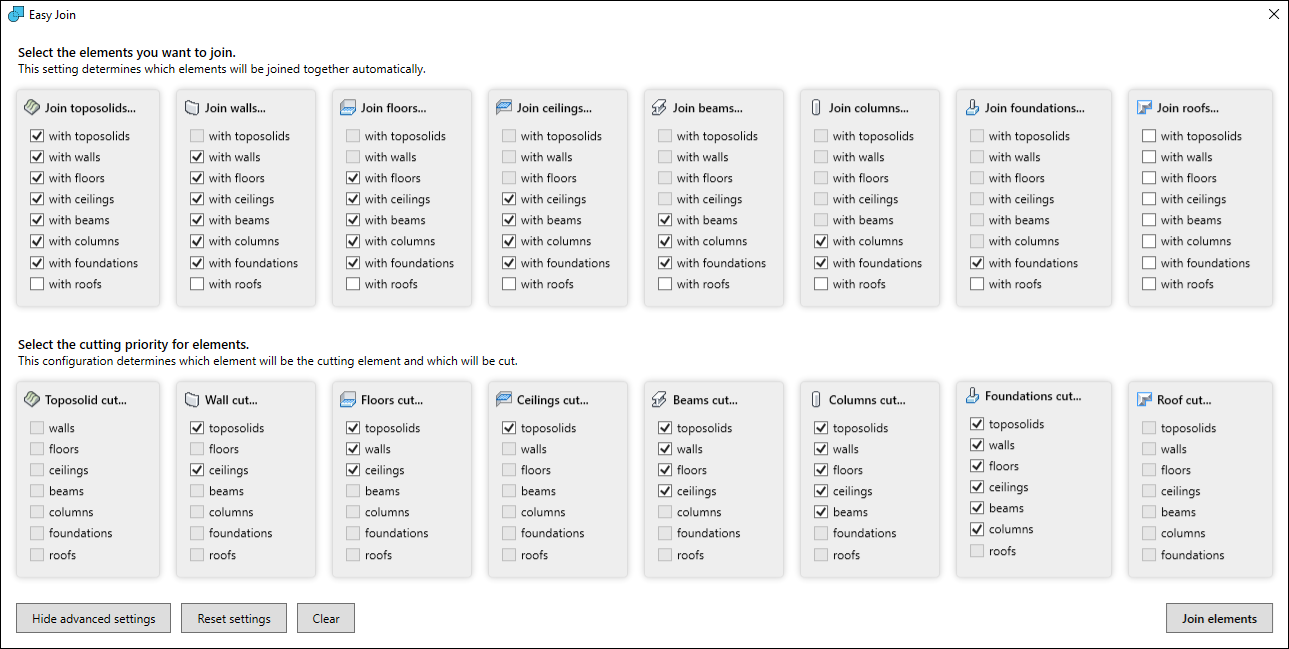
Task: Enable 'with roofs' under Join toposolids
Action: (x=37, y=284)
